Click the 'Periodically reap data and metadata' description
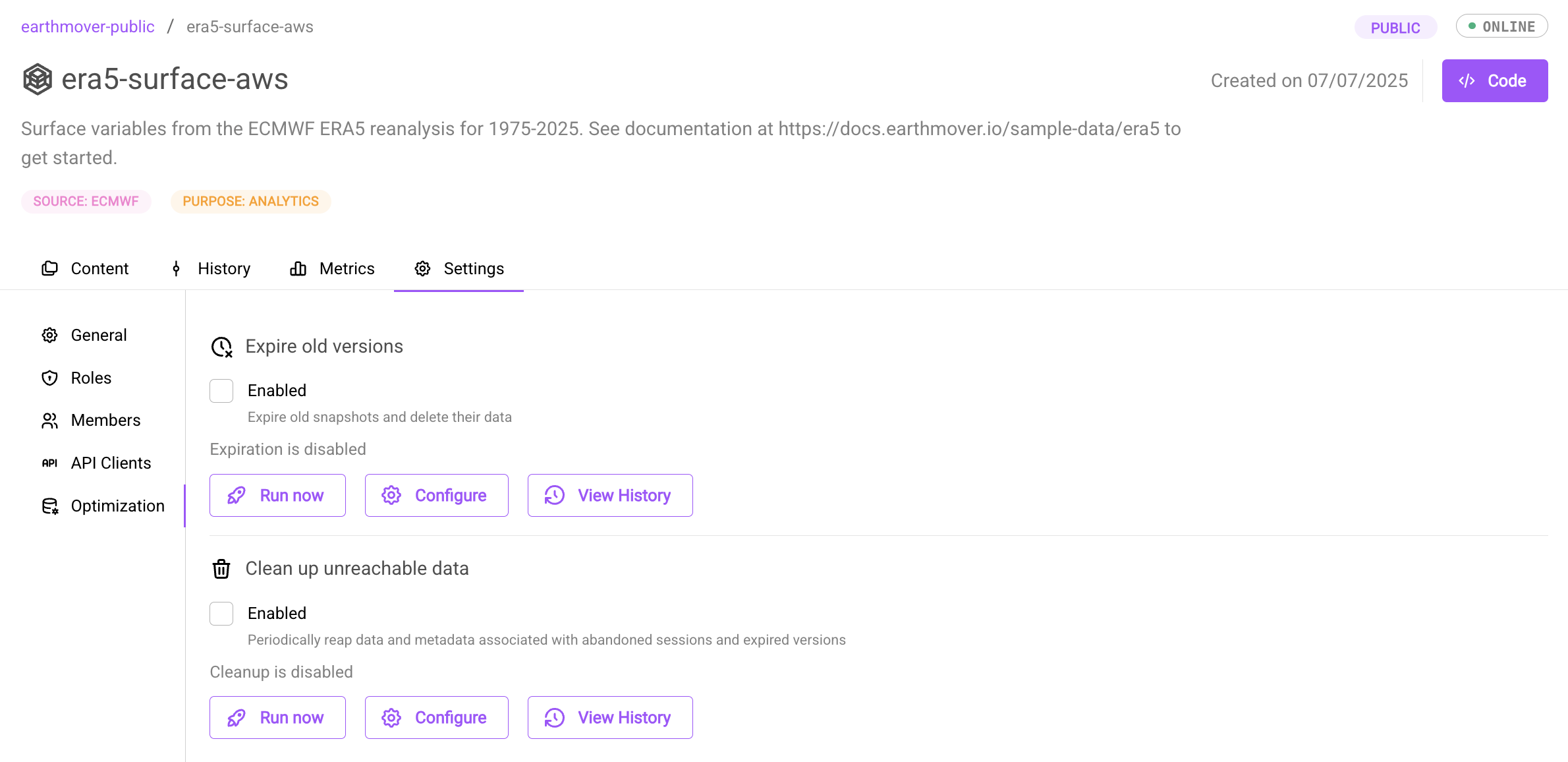Screen dimensions: 1568x762 [x=547, y=639]
